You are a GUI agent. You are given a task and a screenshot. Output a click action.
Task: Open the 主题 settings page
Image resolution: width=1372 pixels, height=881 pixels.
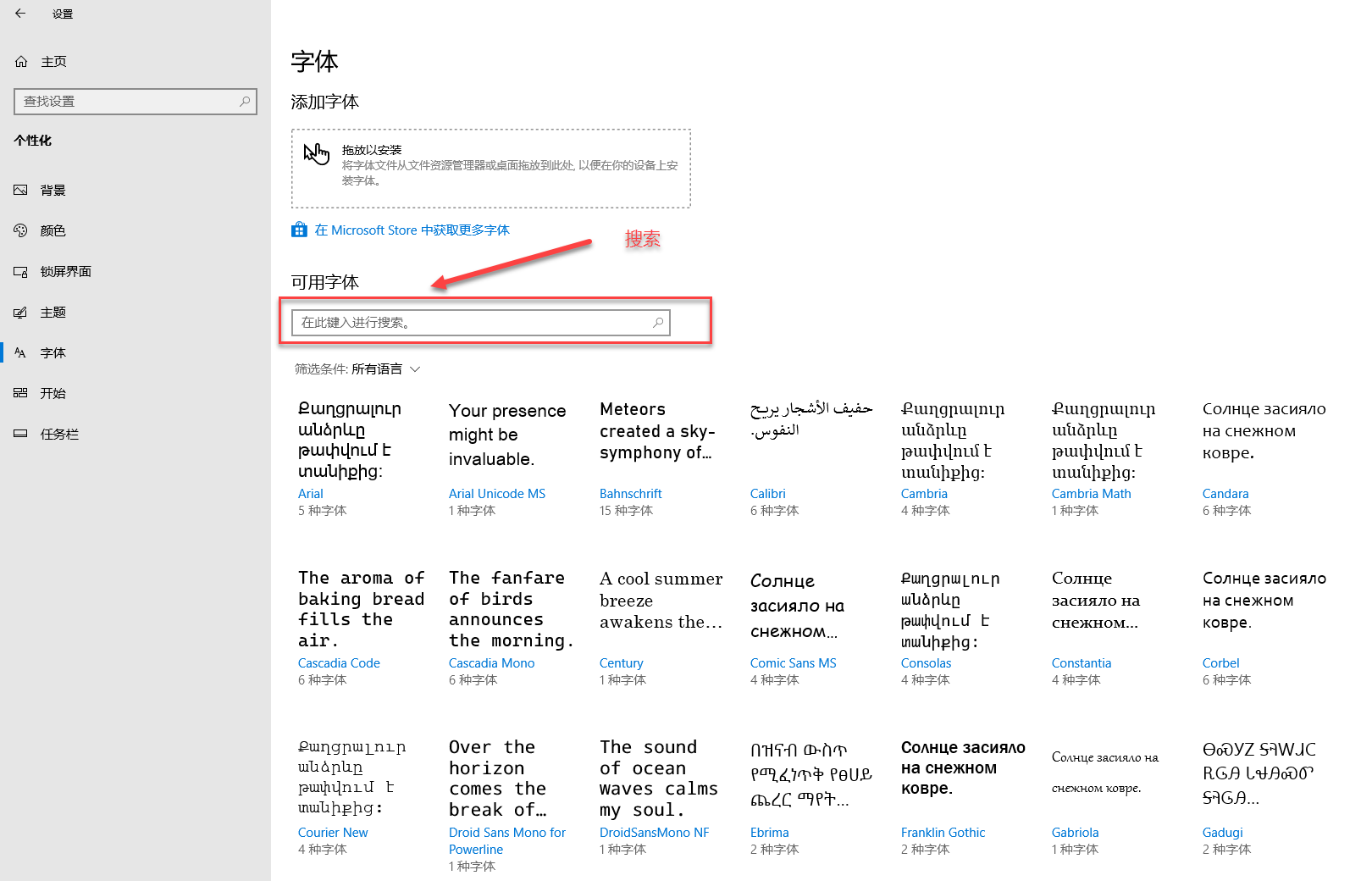[136, 312]
